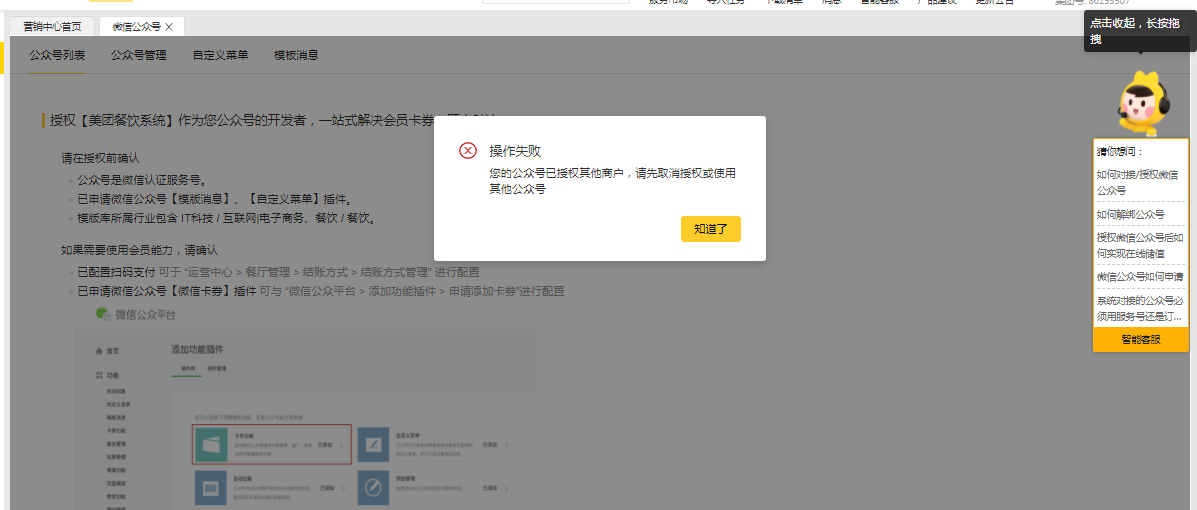Go to the 自定义菜单 sub-tab
Viewport: 1197px width, 510px height.
220,55
